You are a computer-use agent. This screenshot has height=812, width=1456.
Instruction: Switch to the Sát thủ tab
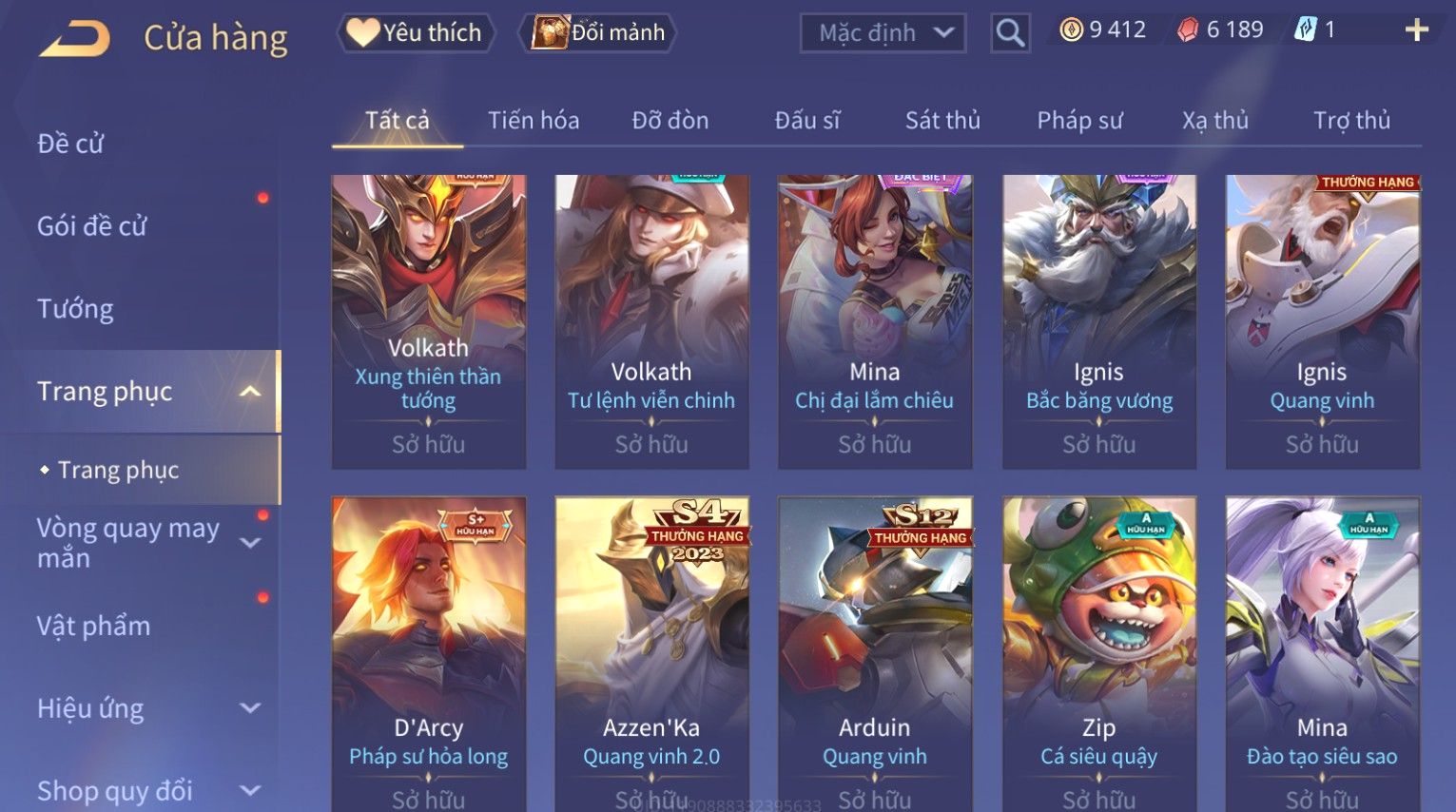point(942,121)
